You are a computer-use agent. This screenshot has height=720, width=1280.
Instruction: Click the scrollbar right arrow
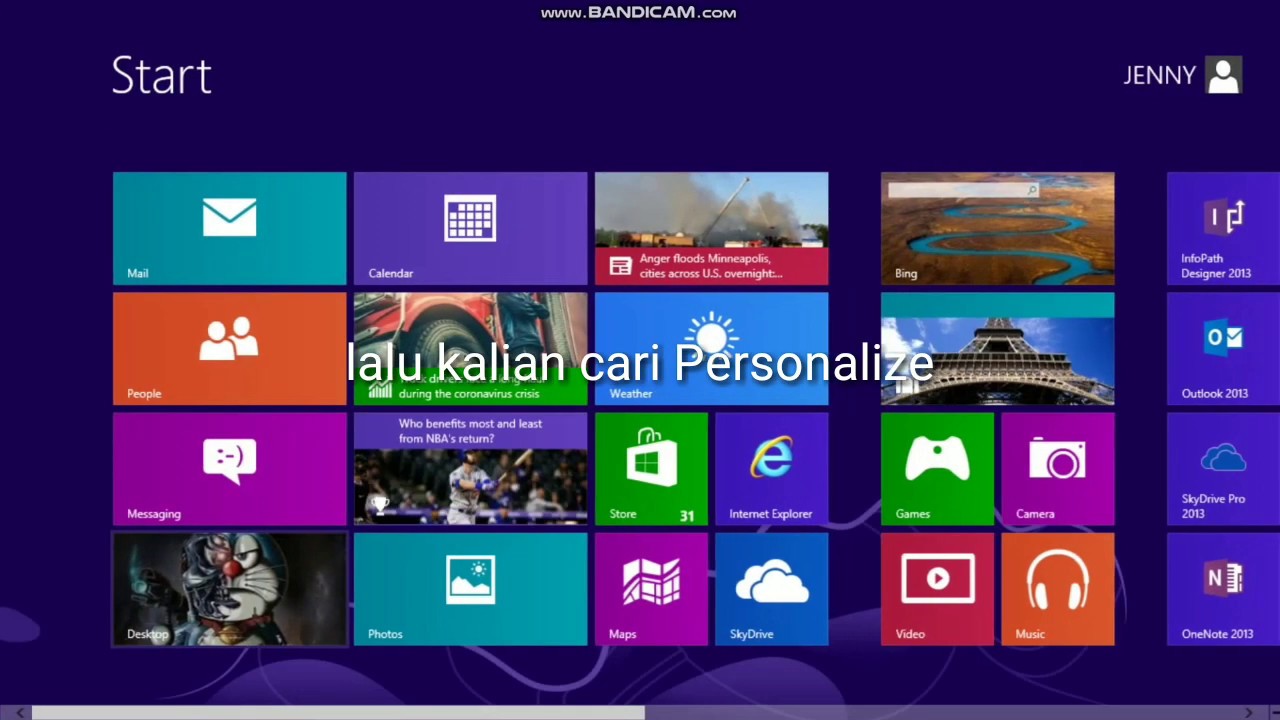(1249, 712)
